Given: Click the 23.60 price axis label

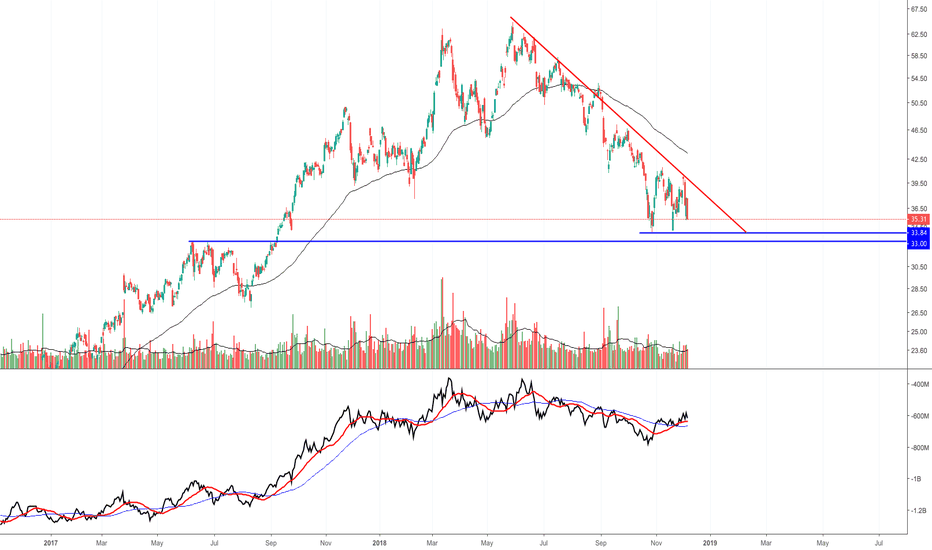Looking at the screenshot, I should pos(919,351).
